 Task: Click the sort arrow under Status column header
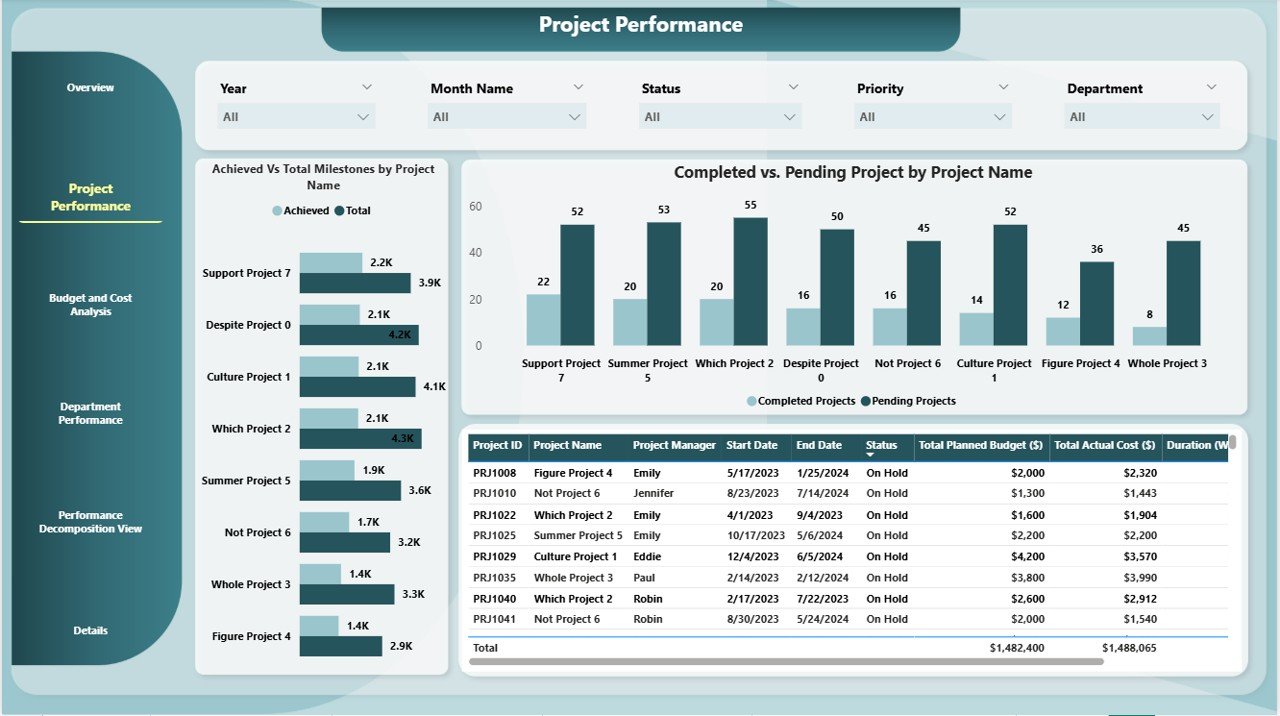(x=870, y=455)
